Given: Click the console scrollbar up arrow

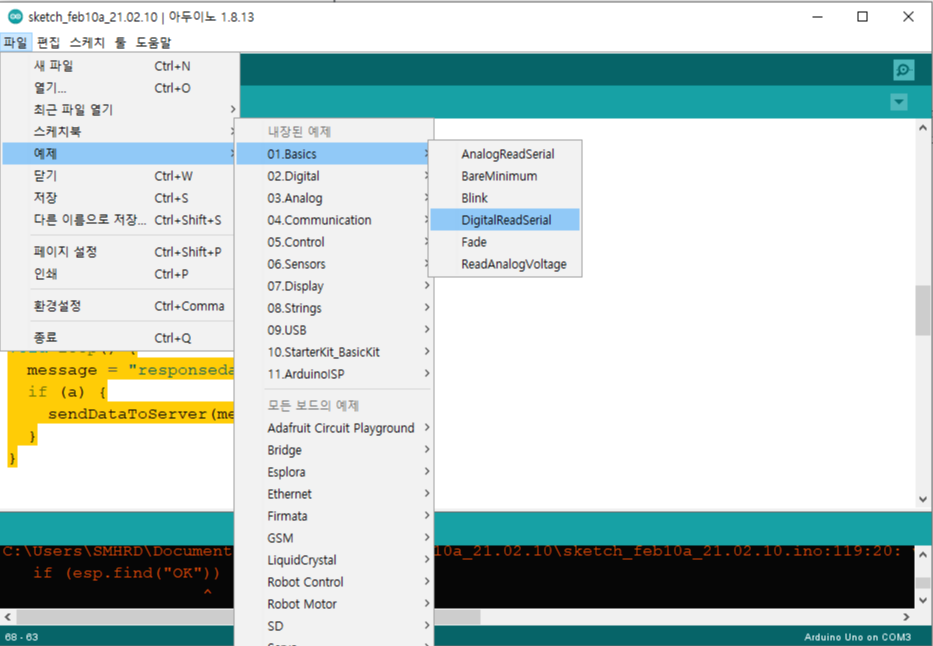Looking at the screenshot, I should pos(923,554).
